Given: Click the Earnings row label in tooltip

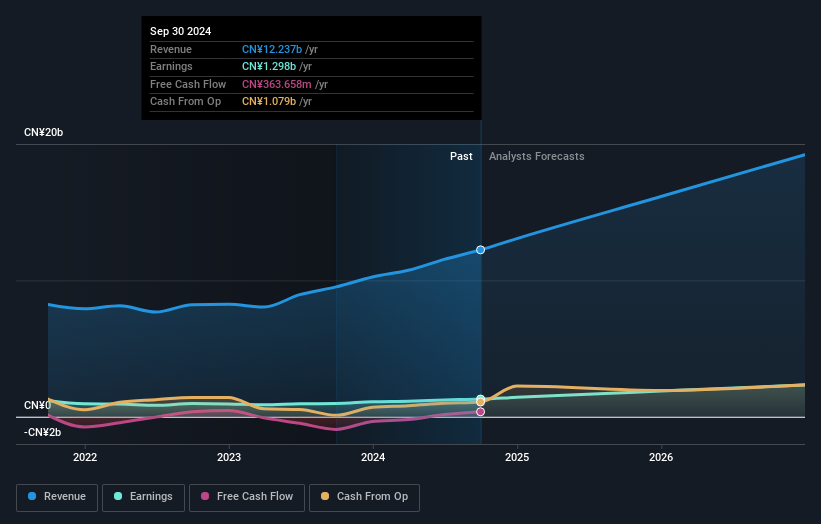Looking at the screenshot, I should (171, 66).
